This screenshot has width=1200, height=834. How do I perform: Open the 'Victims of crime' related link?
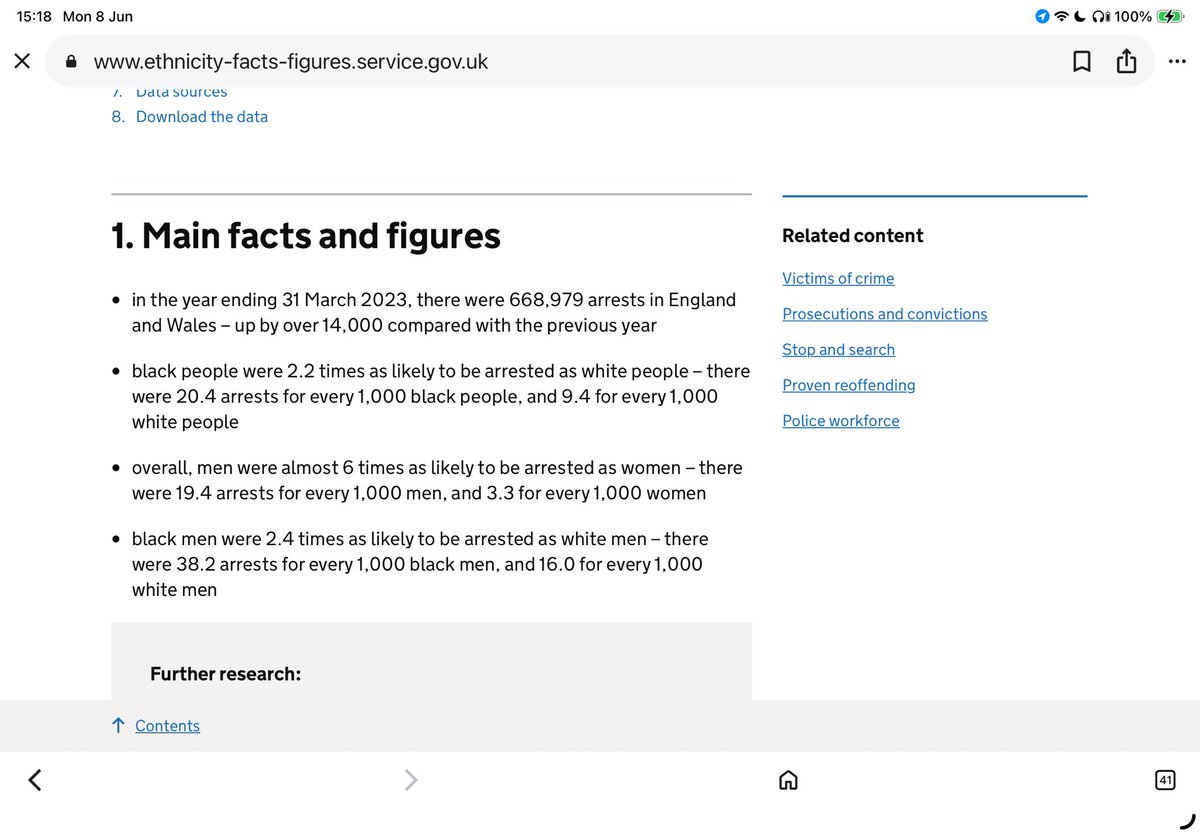[x=838, y=278]
